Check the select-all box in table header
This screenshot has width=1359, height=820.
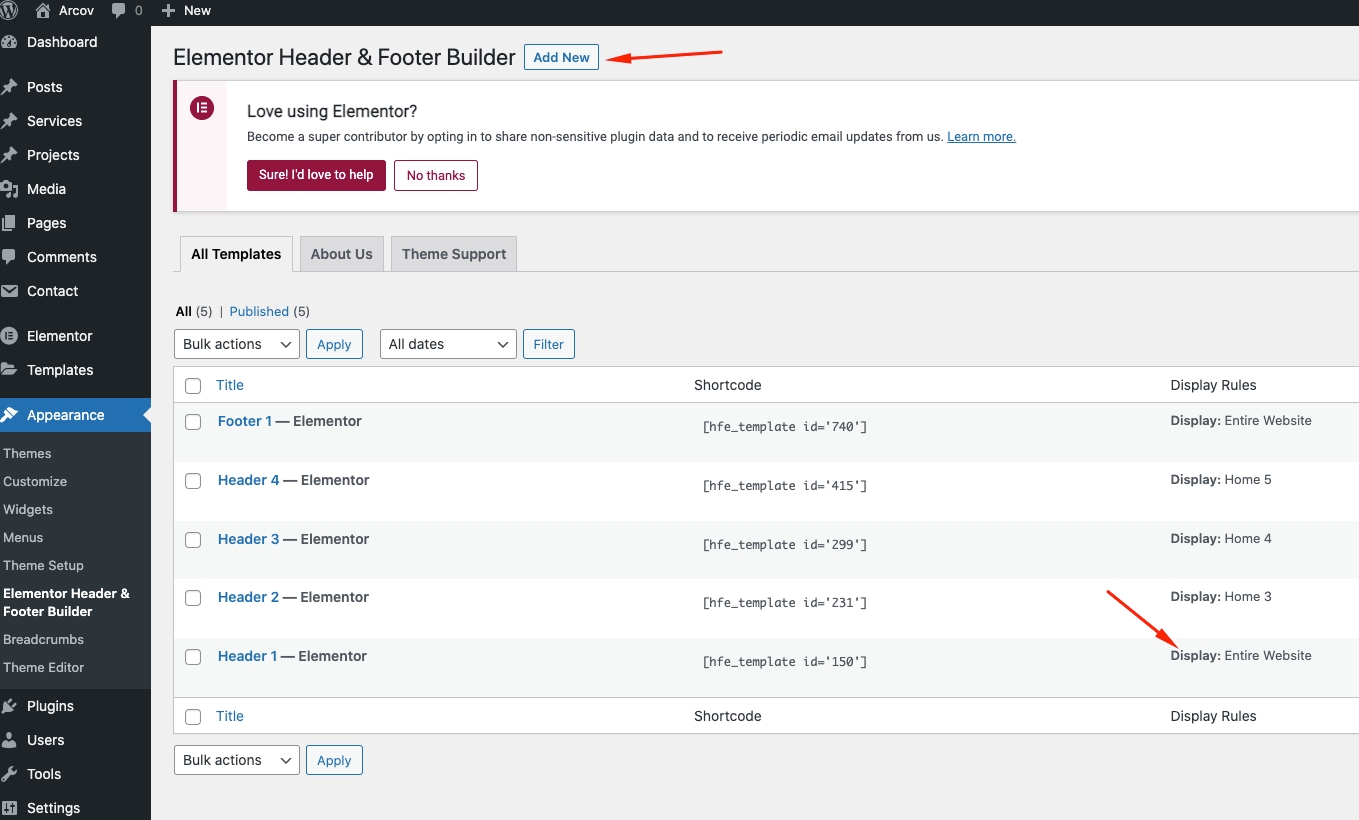click(193, 386)
